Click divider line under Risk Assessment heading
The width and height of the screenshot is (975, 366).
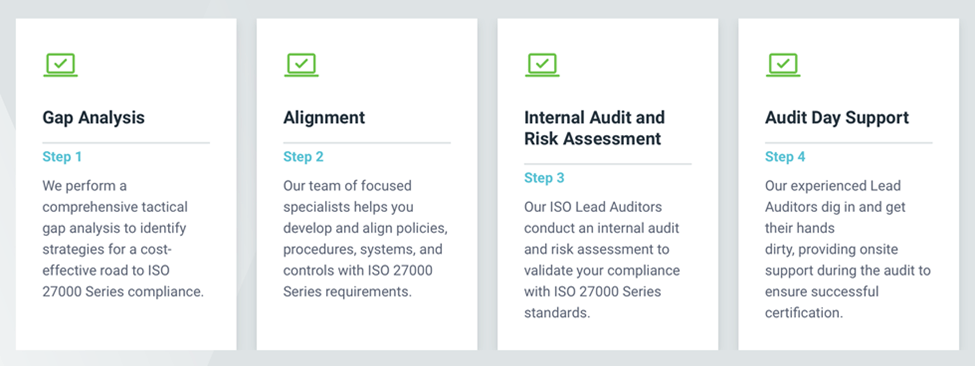[608, 164]
